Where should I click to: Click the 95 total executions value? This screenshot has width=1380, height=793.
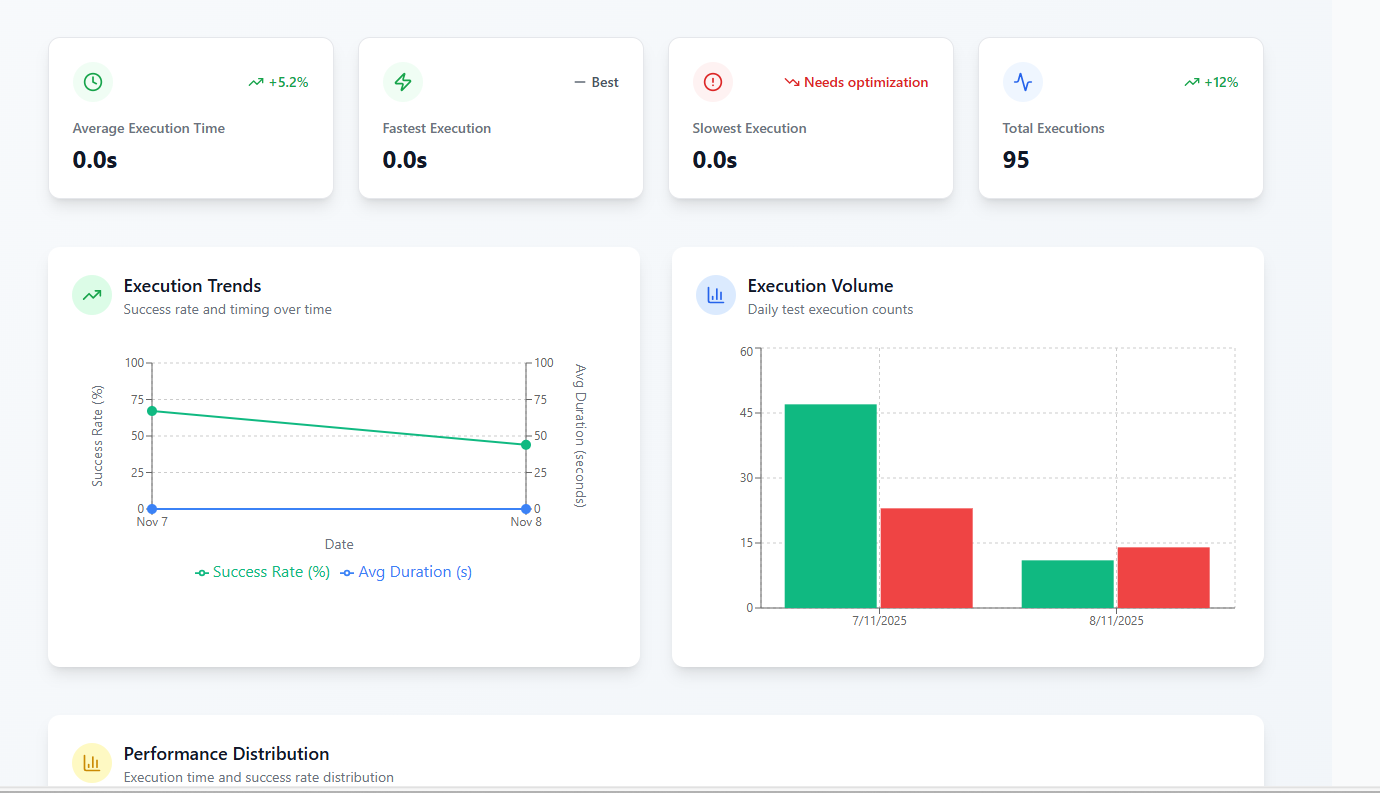[1016, 160]
